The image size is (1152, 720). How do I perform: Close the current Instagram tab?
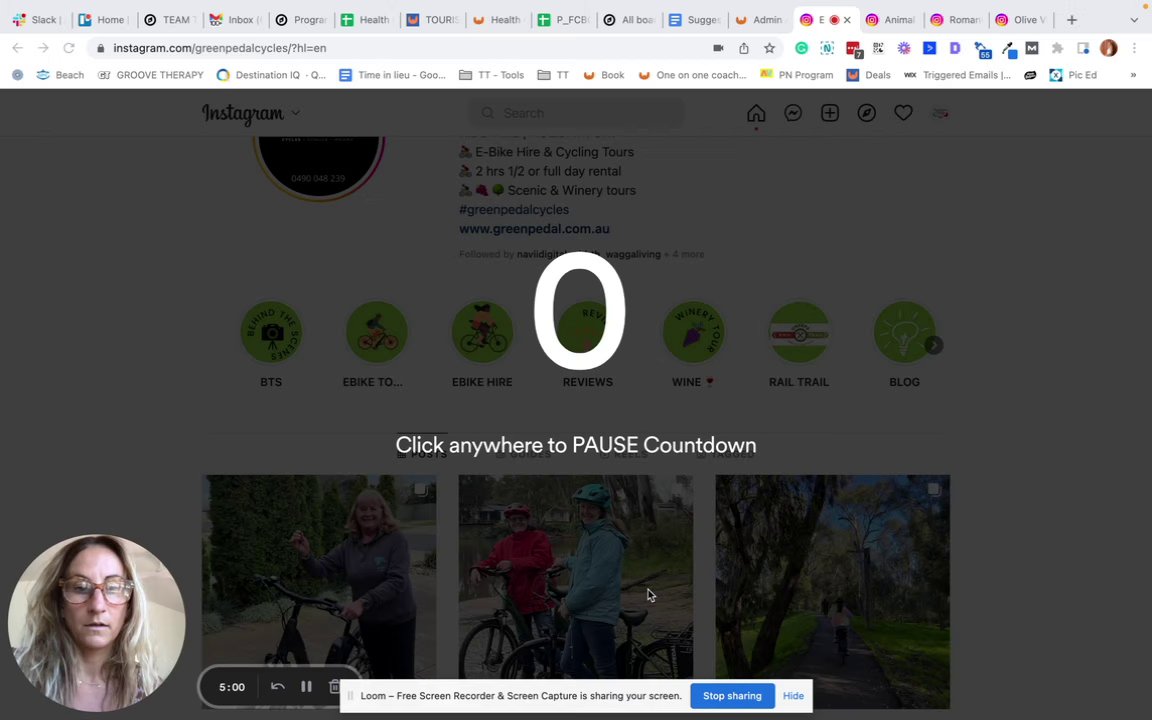847,20
